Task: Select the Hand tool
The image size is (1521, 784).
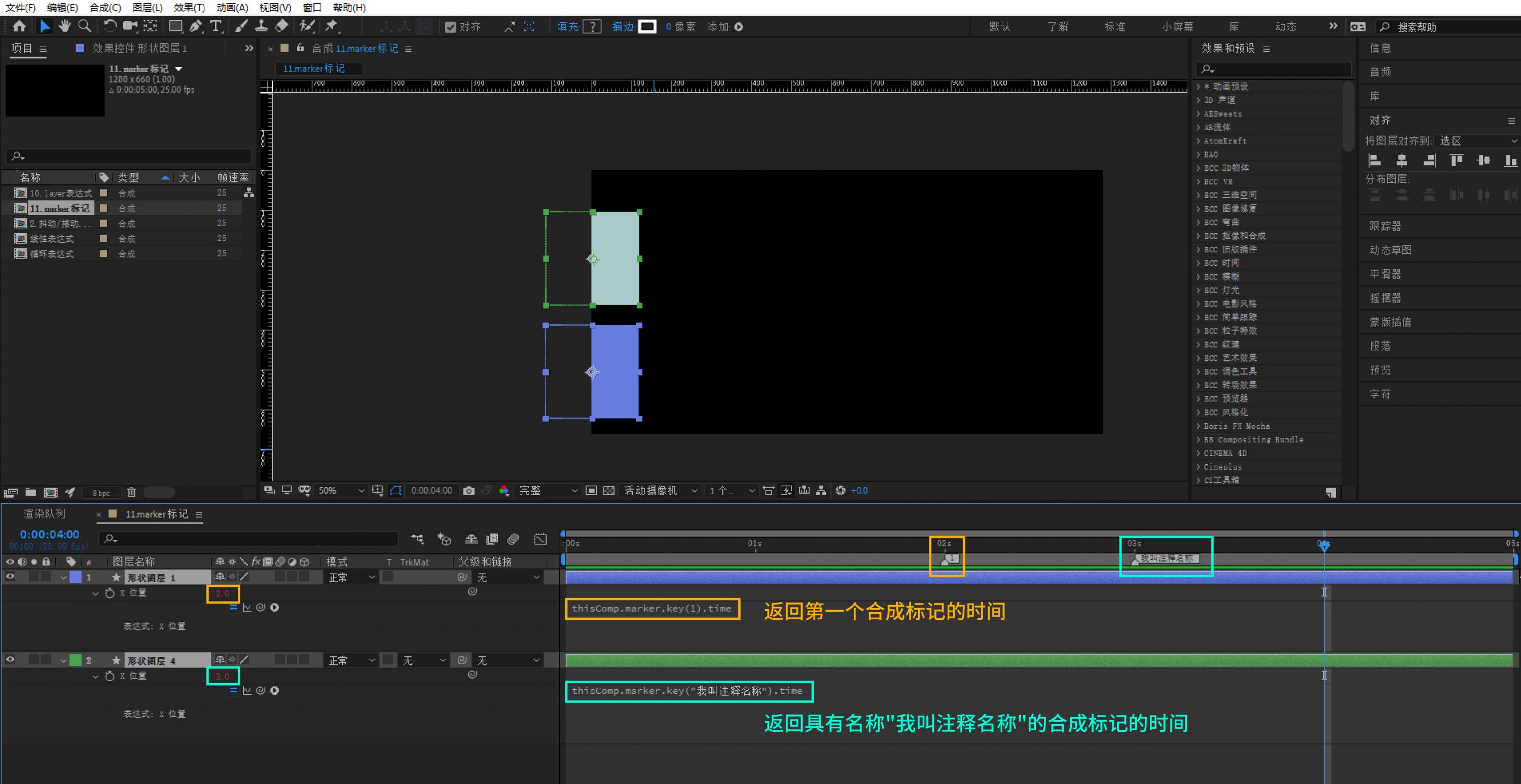Action: tap(64, 26)
